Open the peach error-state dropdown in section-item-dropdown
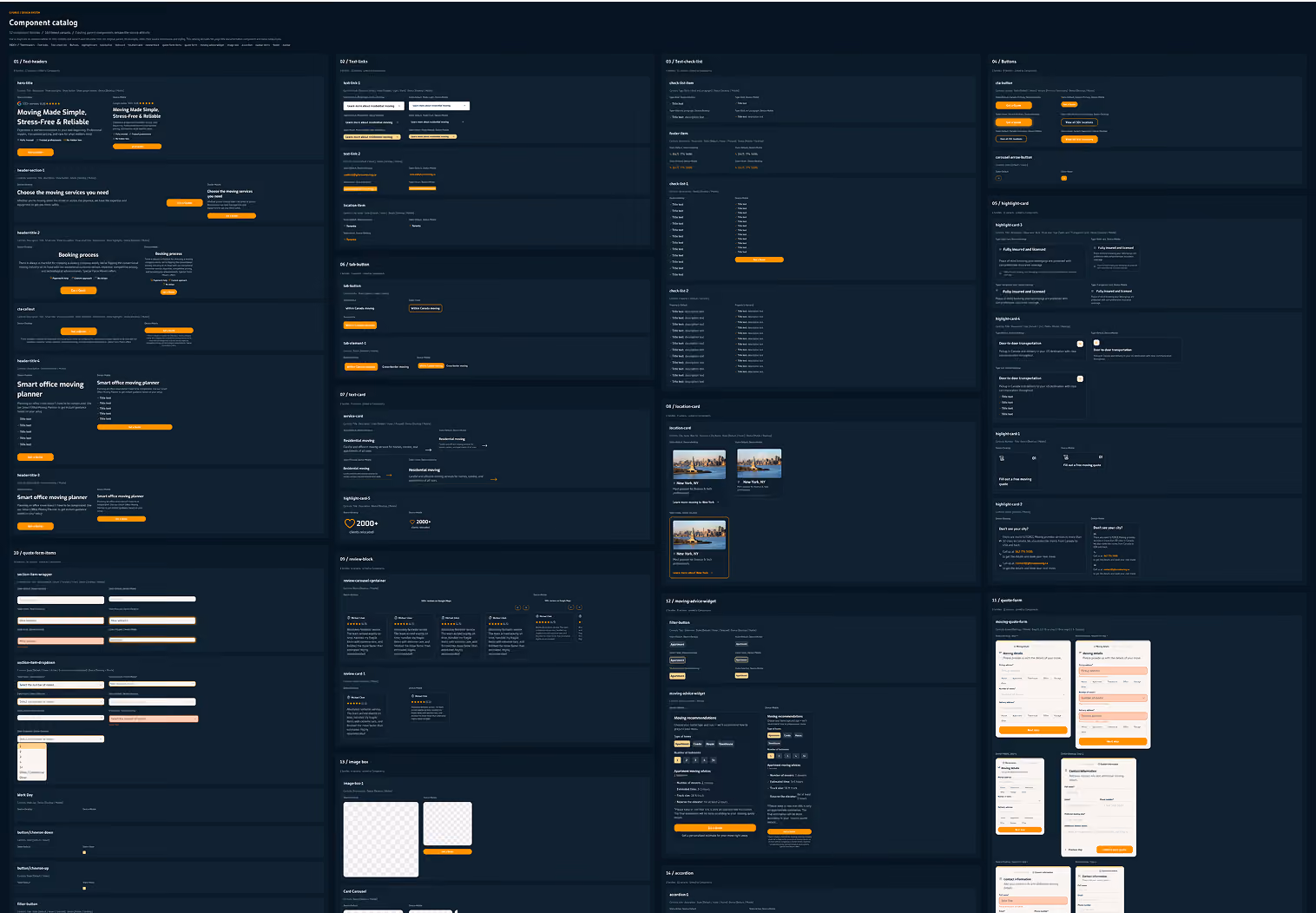Image resolution: width=1316 pixels, height=913 pixels. click(154, 719)
